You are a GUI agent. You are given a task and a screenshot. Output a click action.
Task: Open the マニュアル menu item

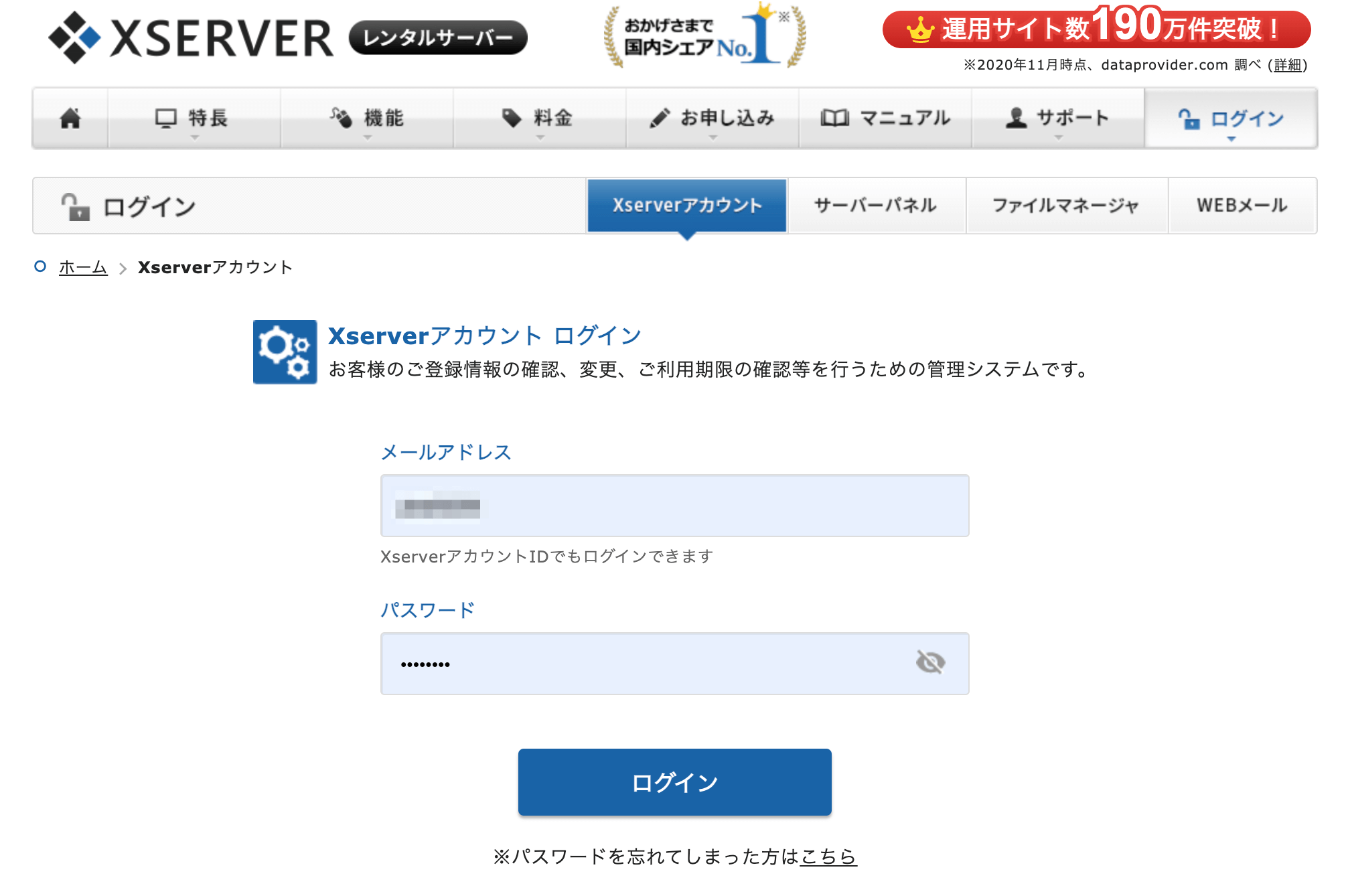[885, 119]
